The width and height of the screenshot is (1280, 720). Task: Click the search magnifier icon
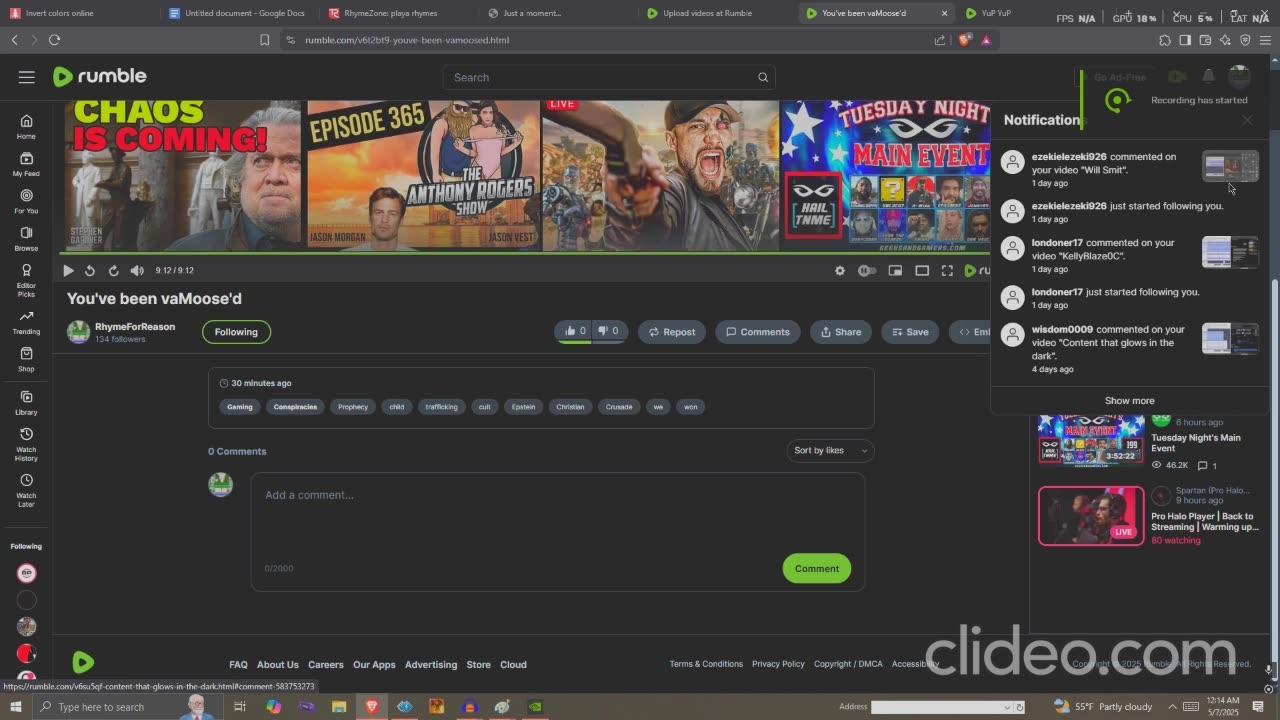(x=763, y=77)
